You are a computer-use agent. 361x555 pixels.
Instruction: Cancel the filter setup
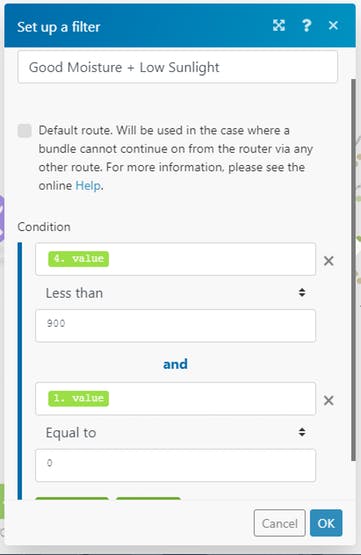click(280, 523)
